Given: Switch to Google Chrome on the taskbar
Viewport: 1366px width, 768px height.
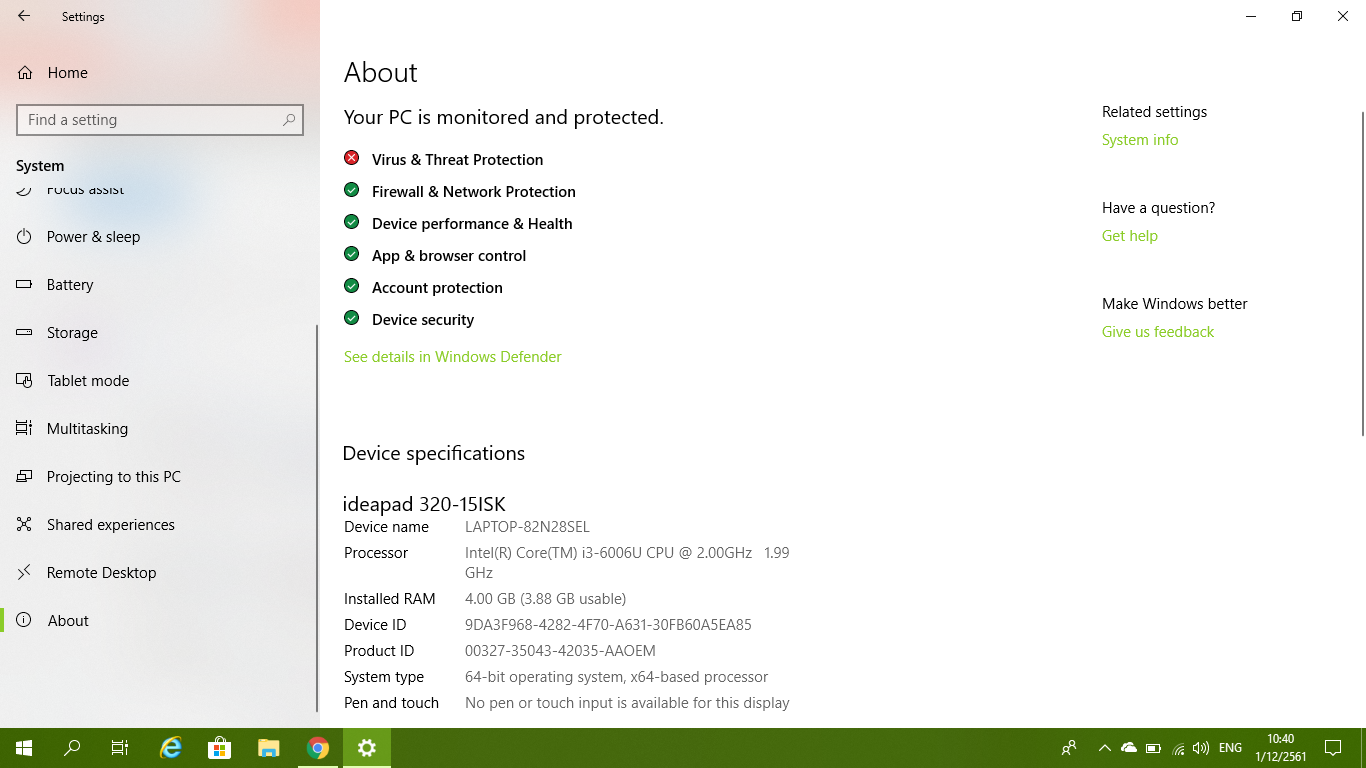Looking at the screenshot, I should (318, 747).
